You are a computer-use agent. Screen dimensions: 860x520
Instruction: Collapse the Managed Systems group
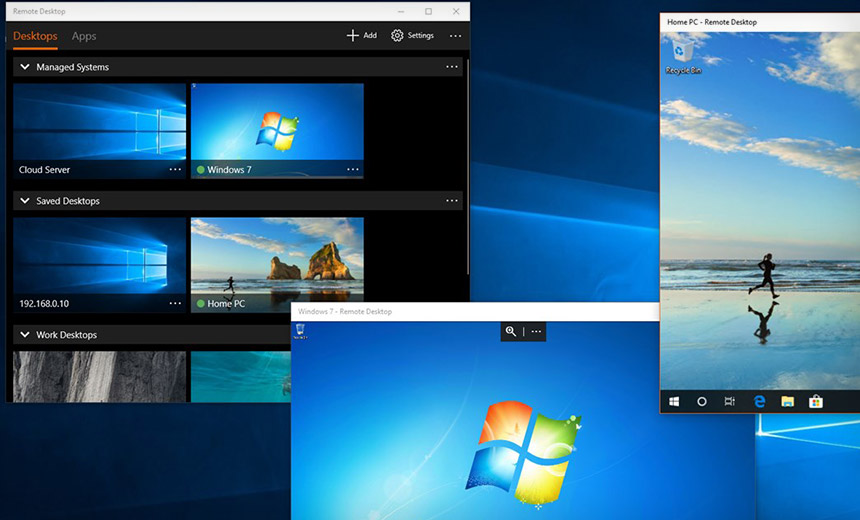pos(25,67)
